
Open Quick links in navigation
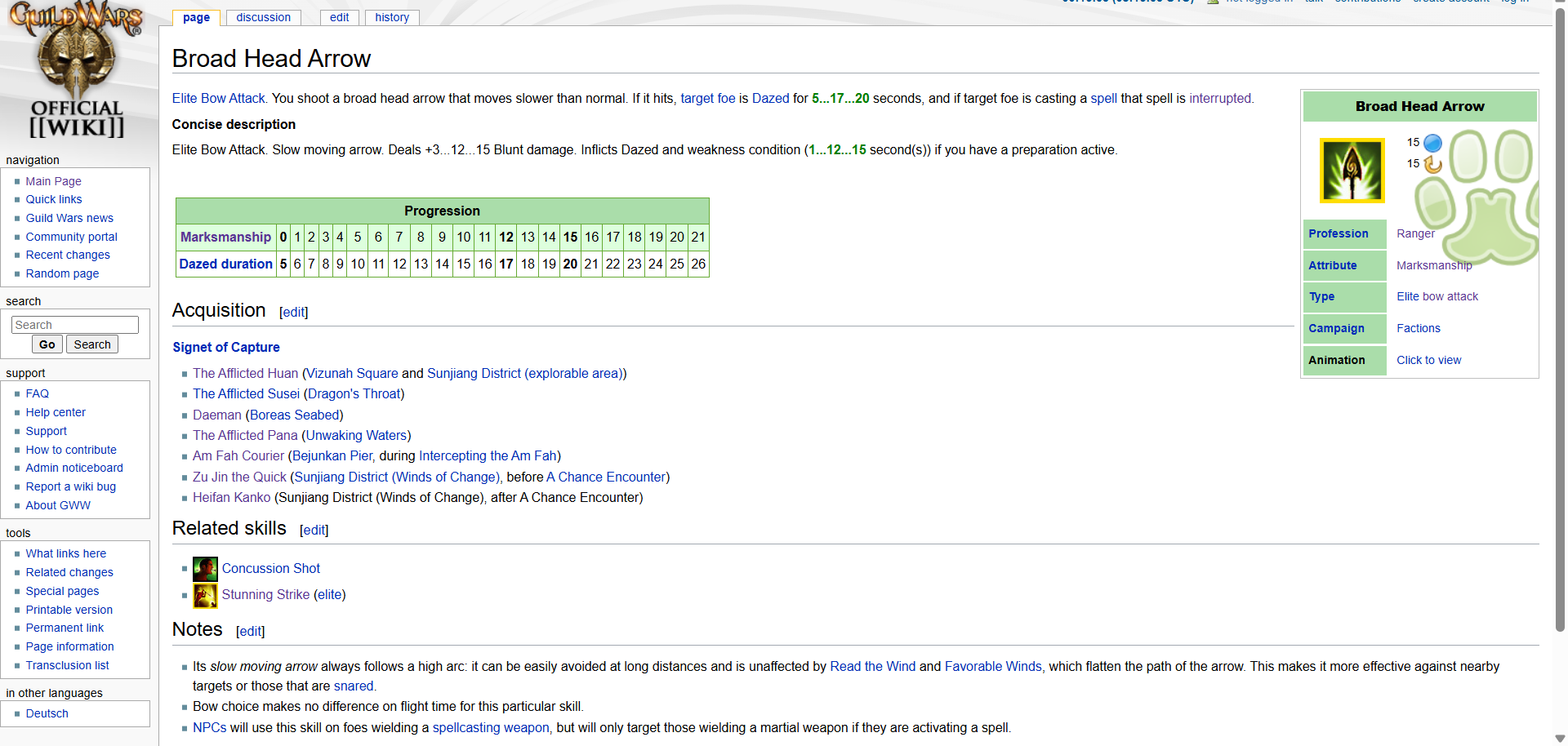coord(54,199)
